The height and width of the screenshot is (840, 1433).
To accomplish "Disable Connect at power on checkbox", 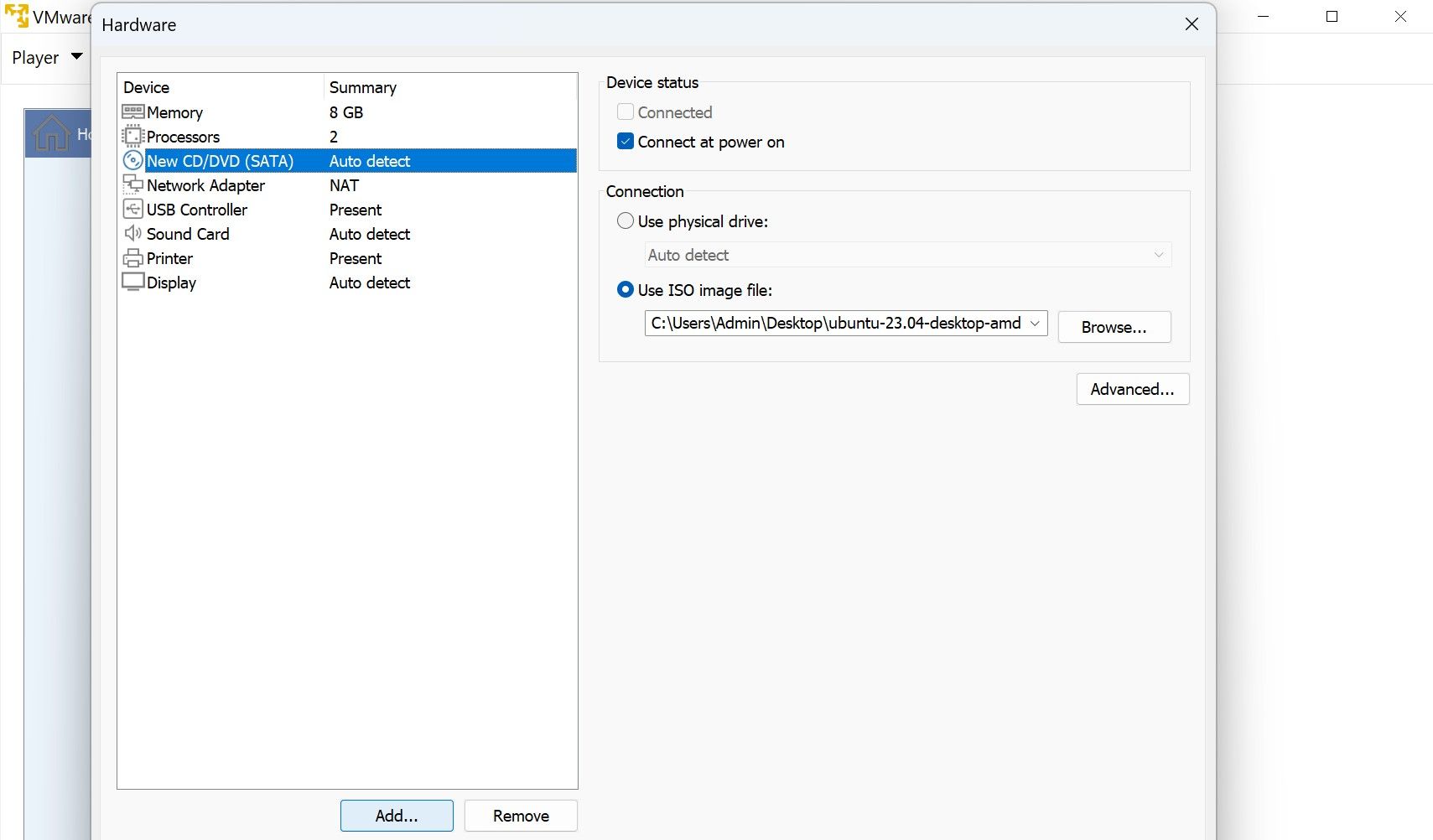I will click(x=626, y=142).
